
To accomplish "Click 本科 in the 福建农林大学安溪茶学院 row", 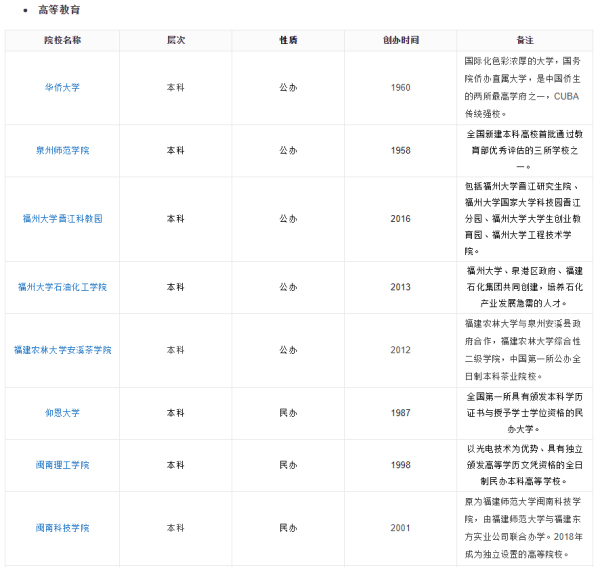I will pos(176,350).
